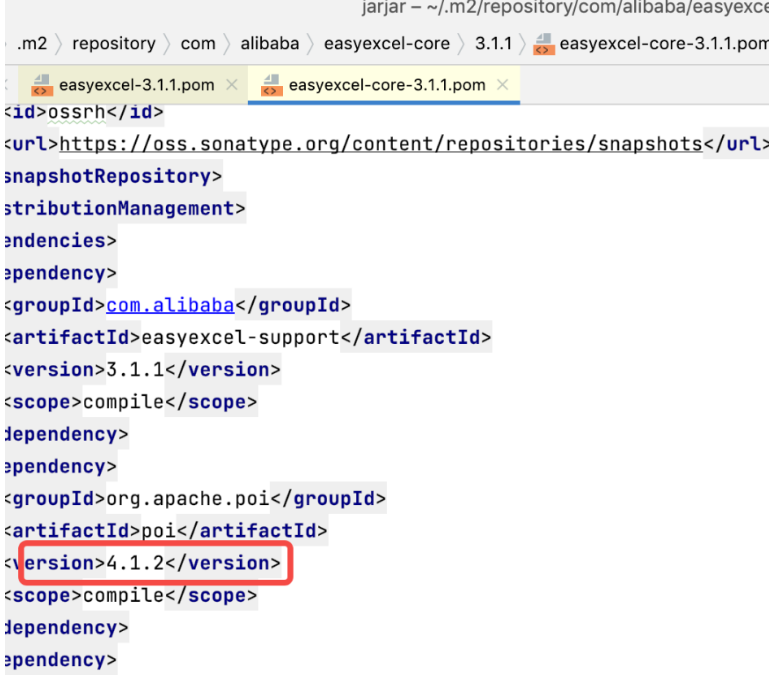Click the compile scope under poi dependency

(123, 596)
